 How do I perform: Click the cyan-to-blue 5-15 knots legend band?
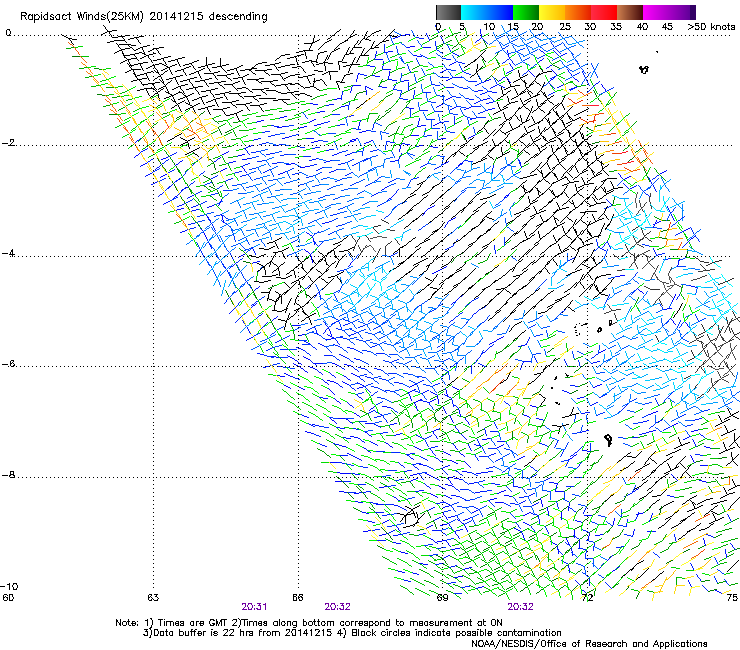click(x=487, y=12)
